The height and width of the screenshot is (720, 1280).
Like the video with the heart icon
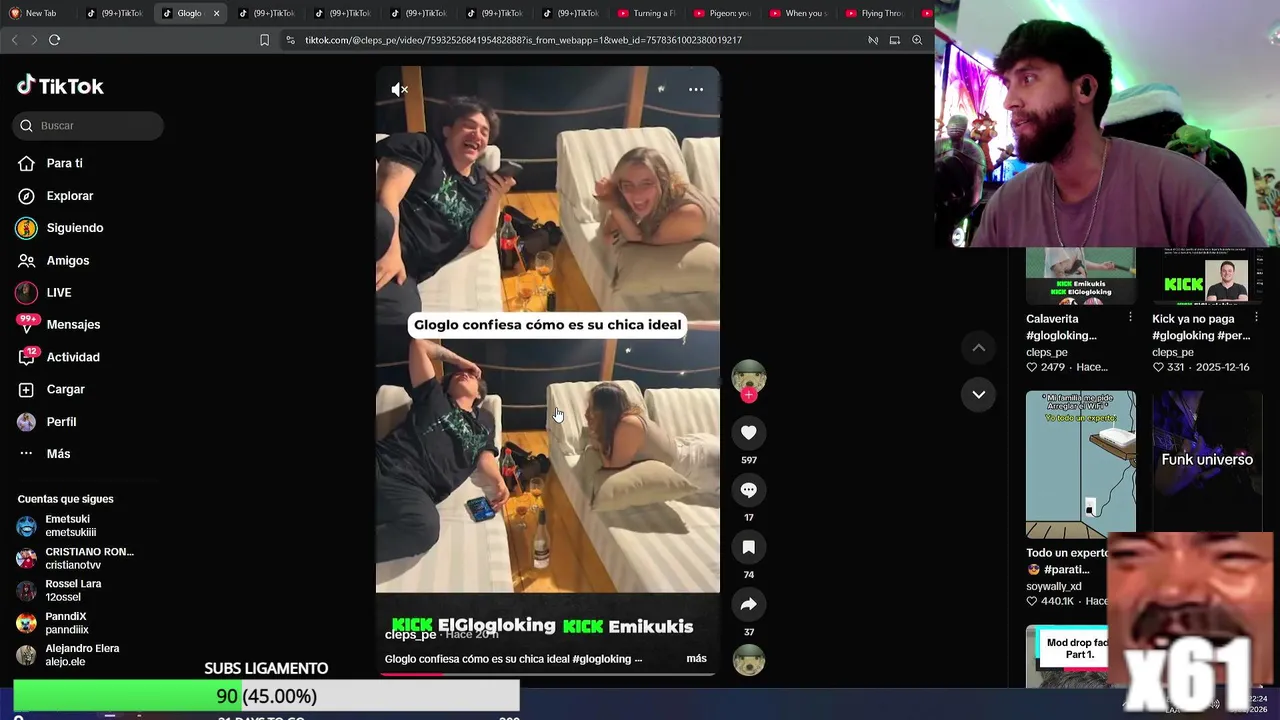pos(749,432)
